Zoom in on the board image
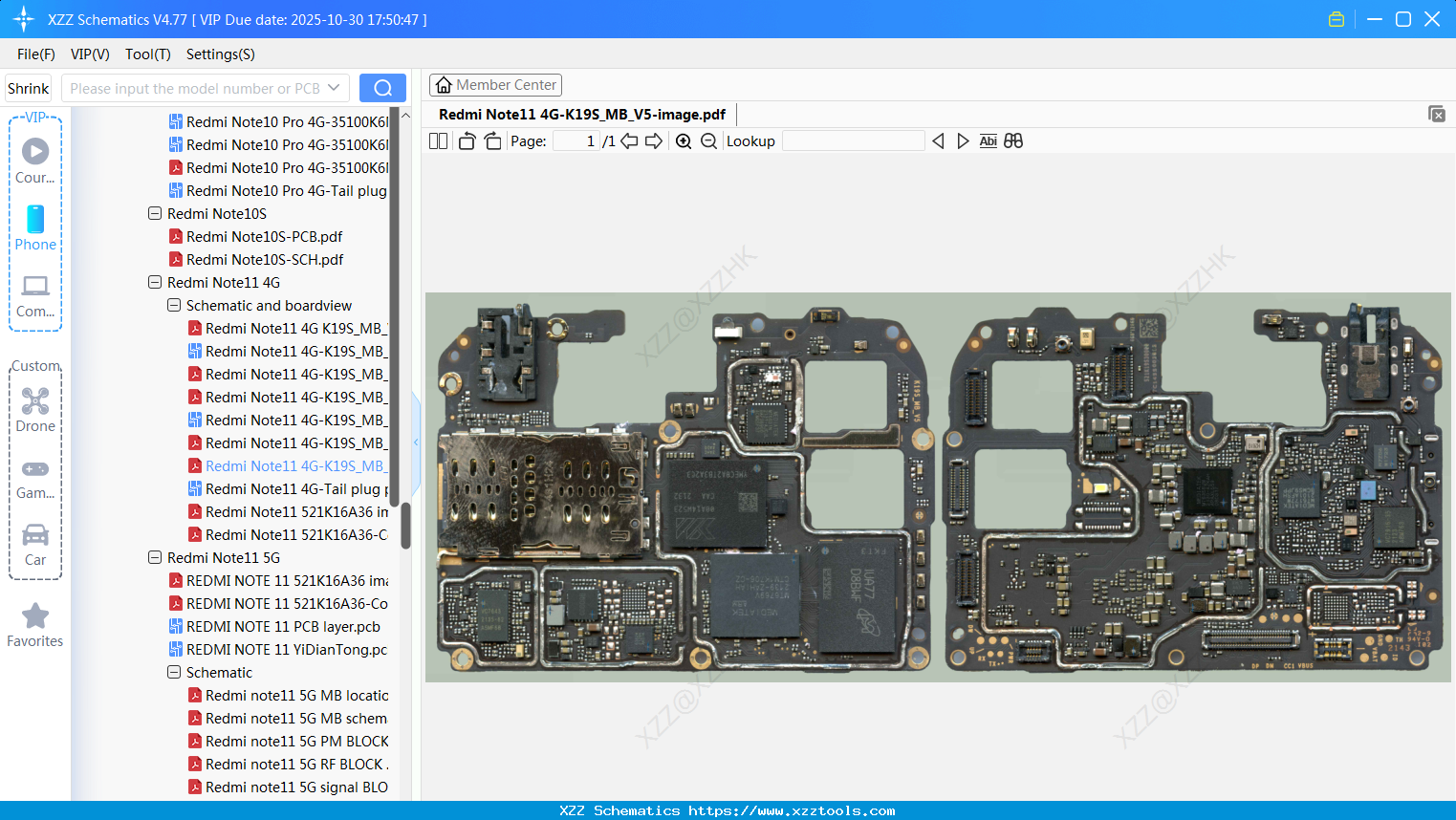 [684, 140]
